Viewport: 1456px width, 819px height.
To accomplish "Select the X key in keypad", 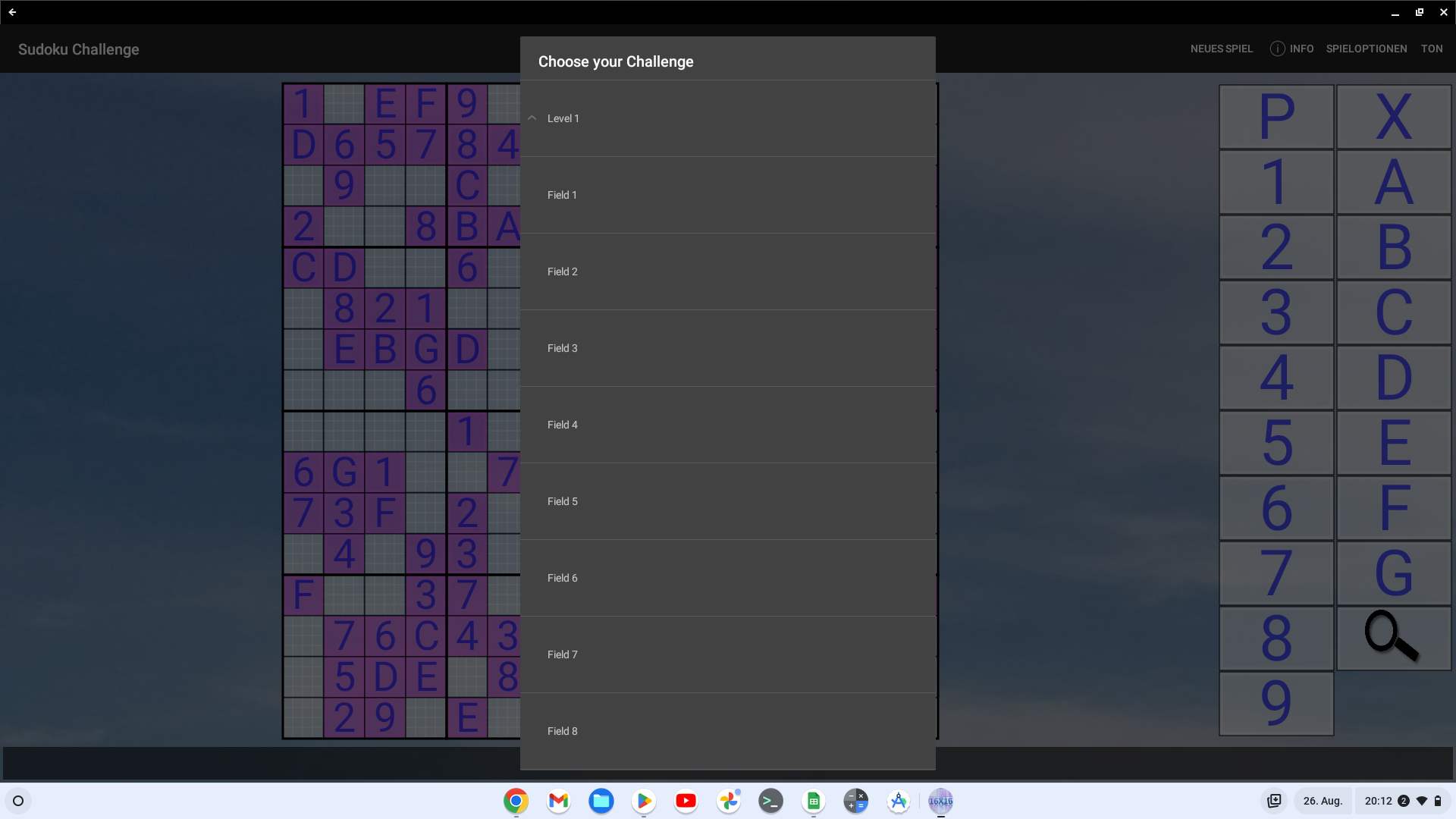I will coord(1394,117).
